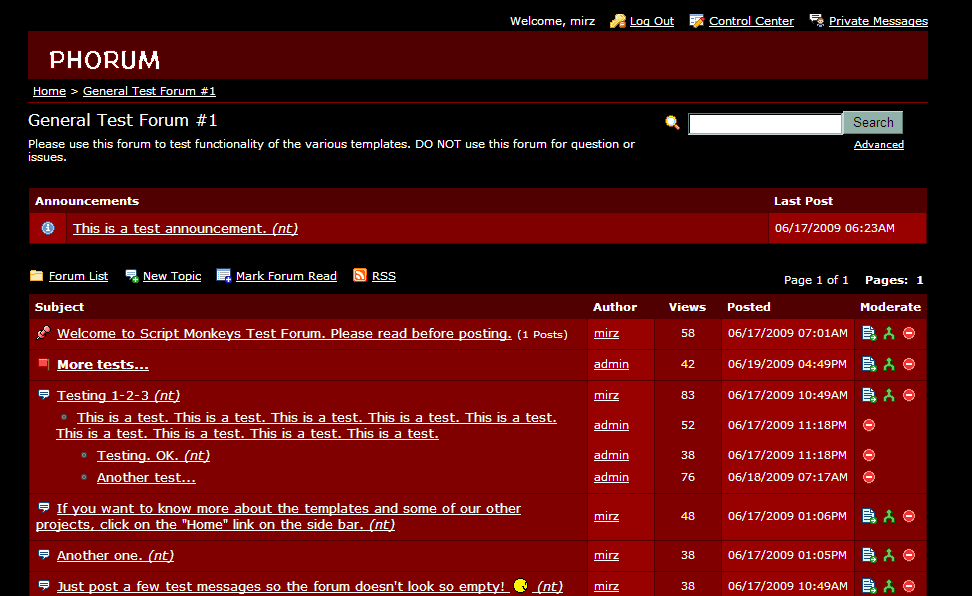Click the Search button
This screenshot has width=972, height=596.
[873, 123]
